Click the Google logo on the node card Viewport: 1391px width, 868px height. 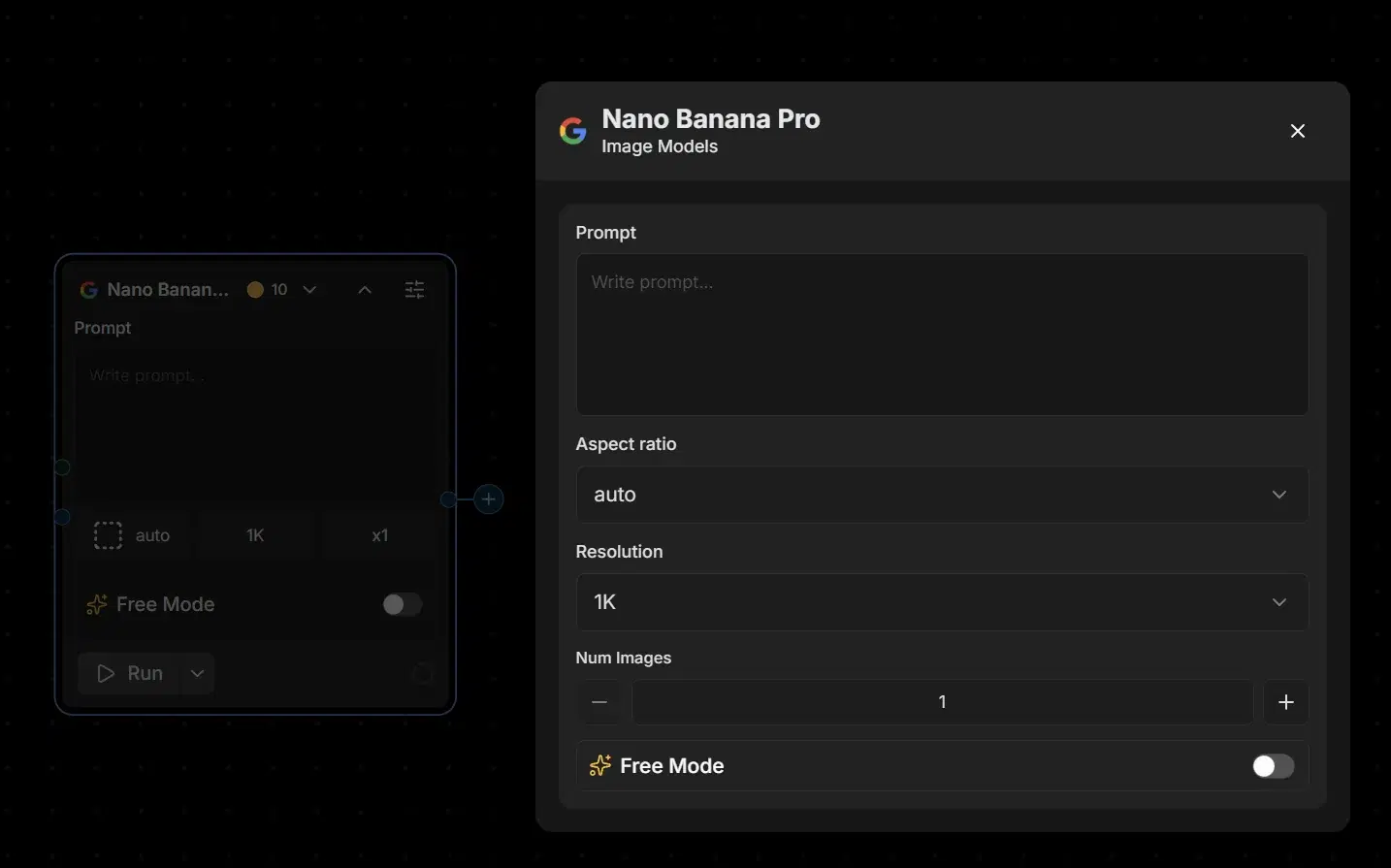click(88, 290)
